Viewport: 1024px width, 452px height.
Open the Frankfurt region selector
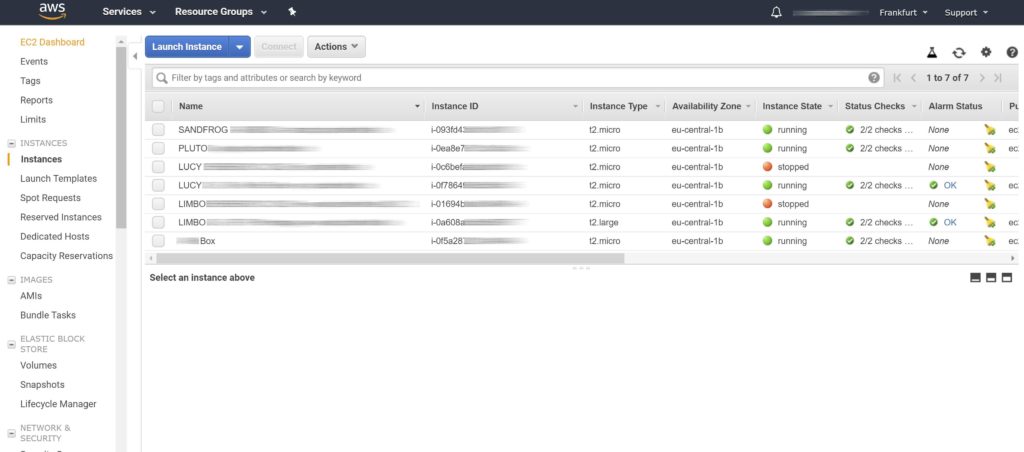click(903, 12)
